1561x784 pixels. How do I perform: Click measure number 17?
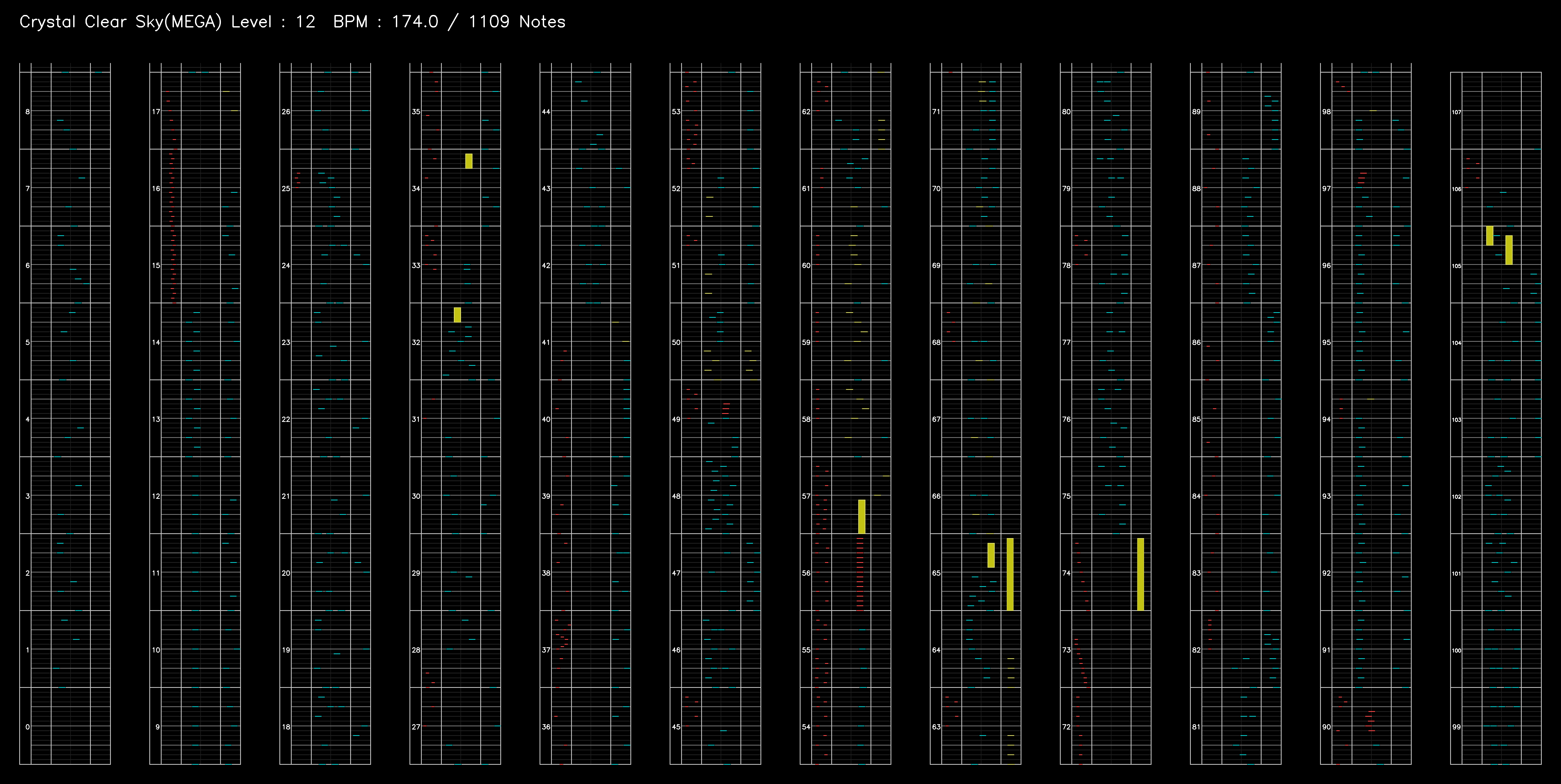coord(156,111)
